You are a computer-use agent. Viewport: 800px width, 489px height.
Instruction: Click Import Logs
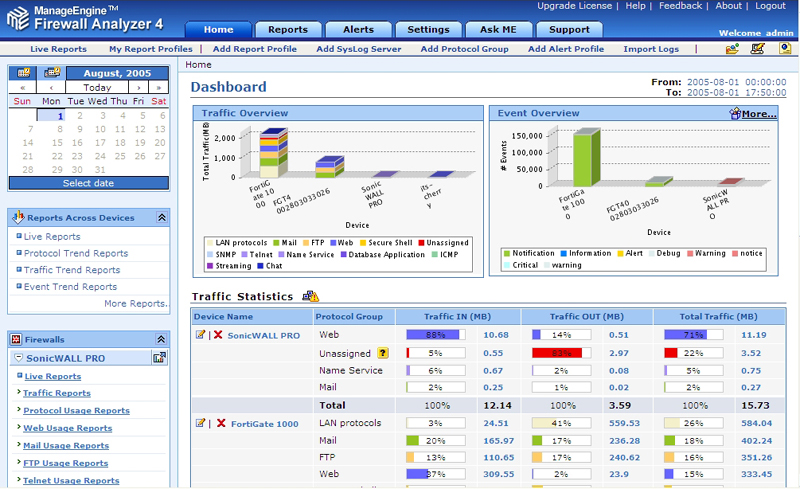pyautogui.click(x=651, y=49)
